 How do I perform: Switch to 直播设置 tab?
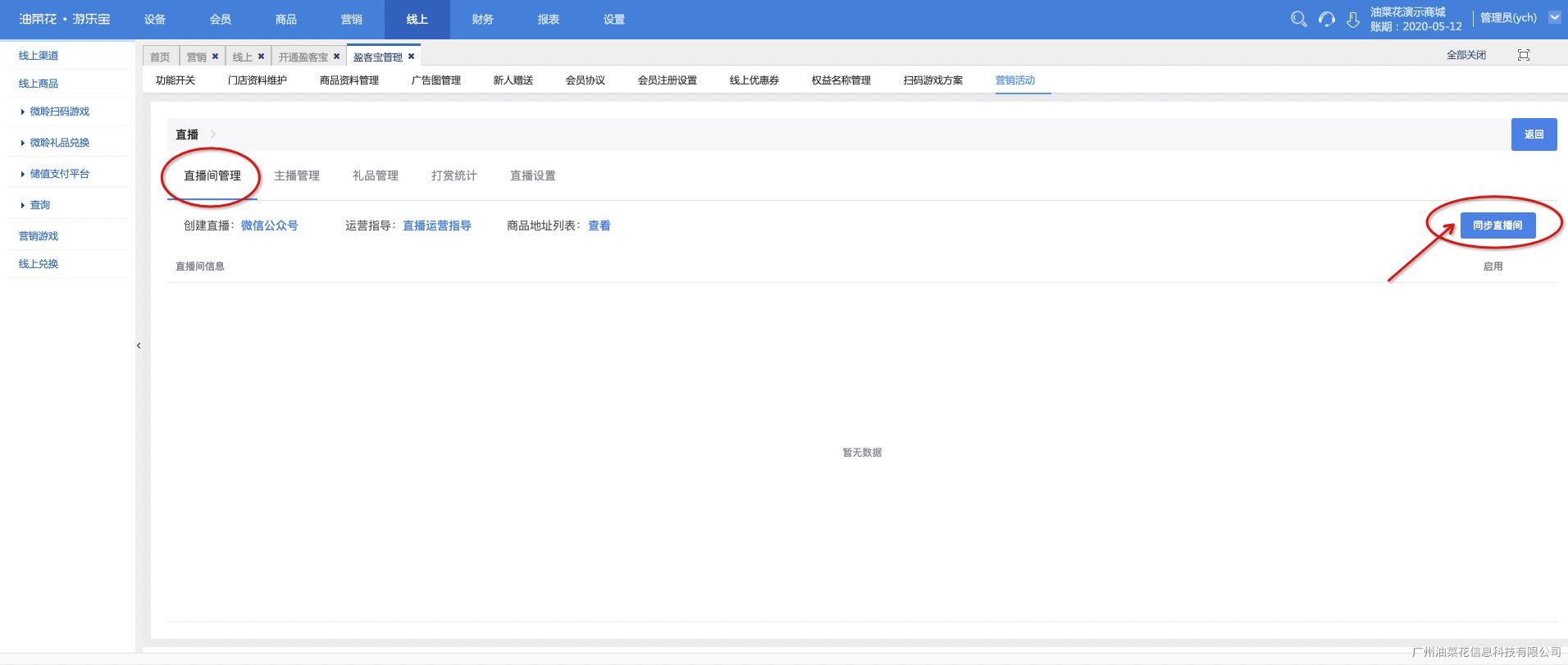[x=533, y=175]
